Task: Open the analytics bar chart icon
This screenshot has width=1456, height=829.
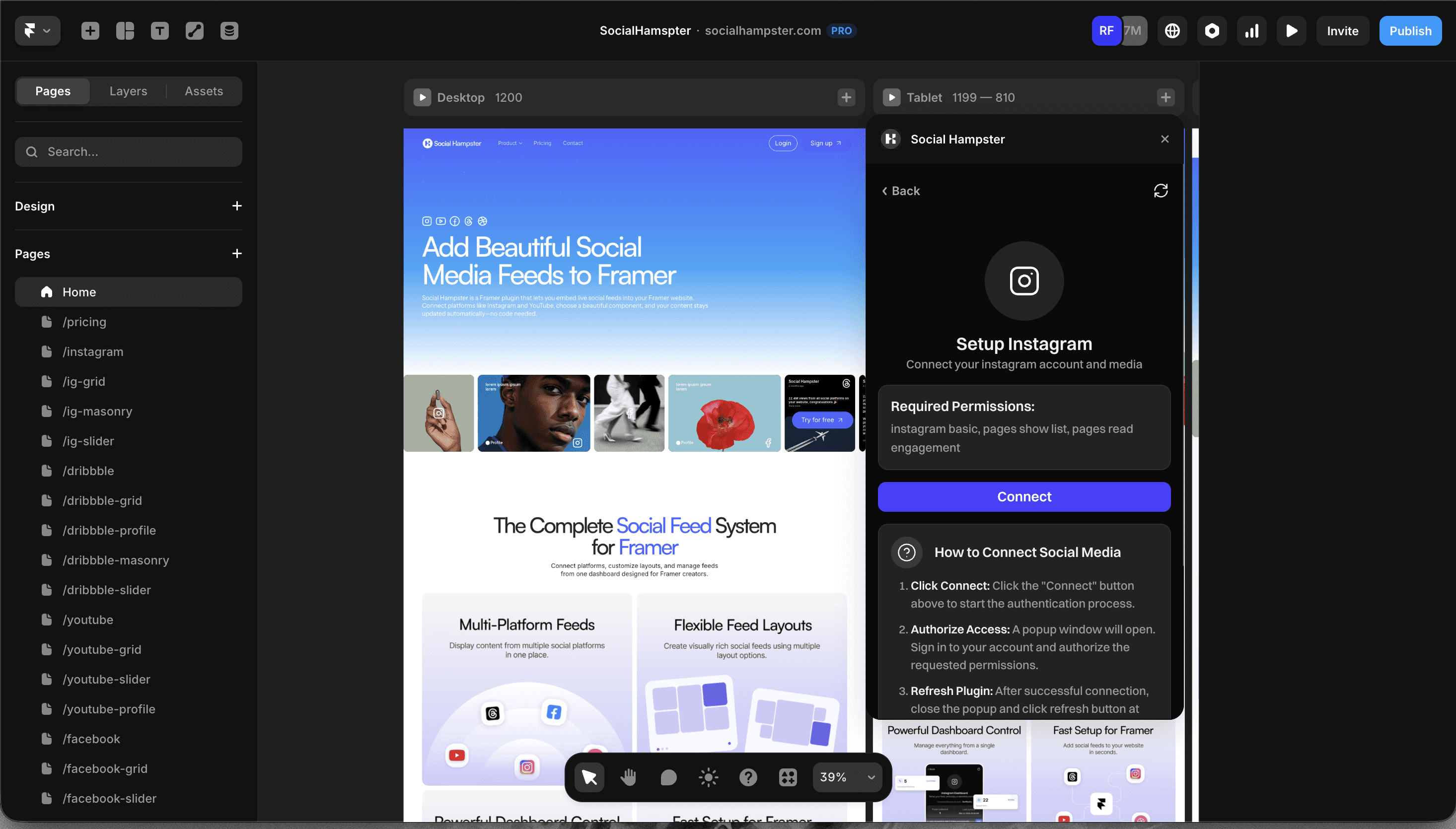Action: [x=1251, y=31]
